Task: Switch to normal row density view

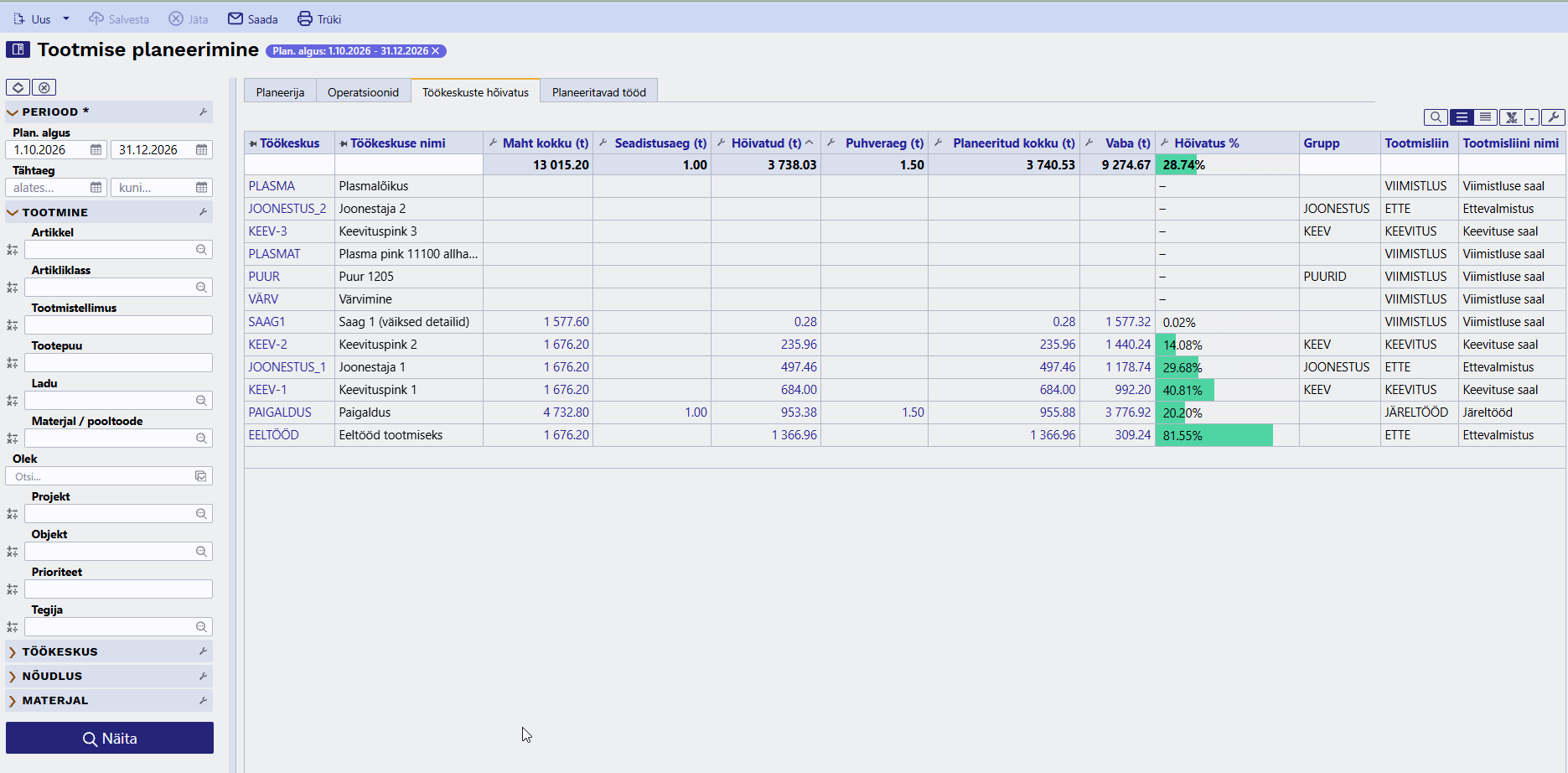Action: tap(1462, 117)
